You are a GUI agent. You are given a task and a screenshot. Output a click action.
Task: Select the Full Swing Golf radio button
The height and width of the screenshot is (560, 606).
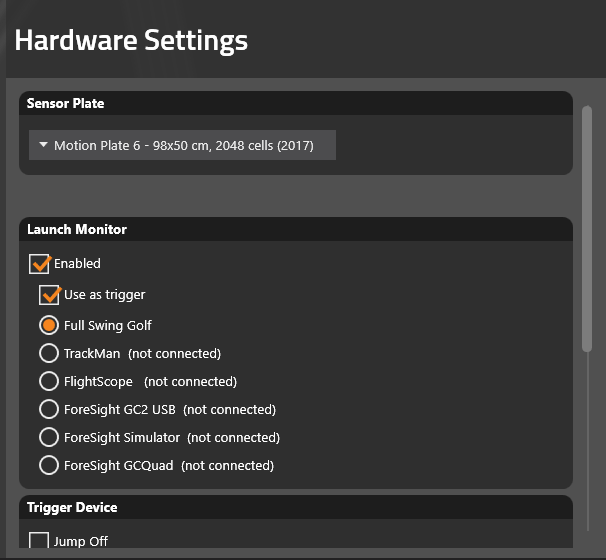point(49,325)
